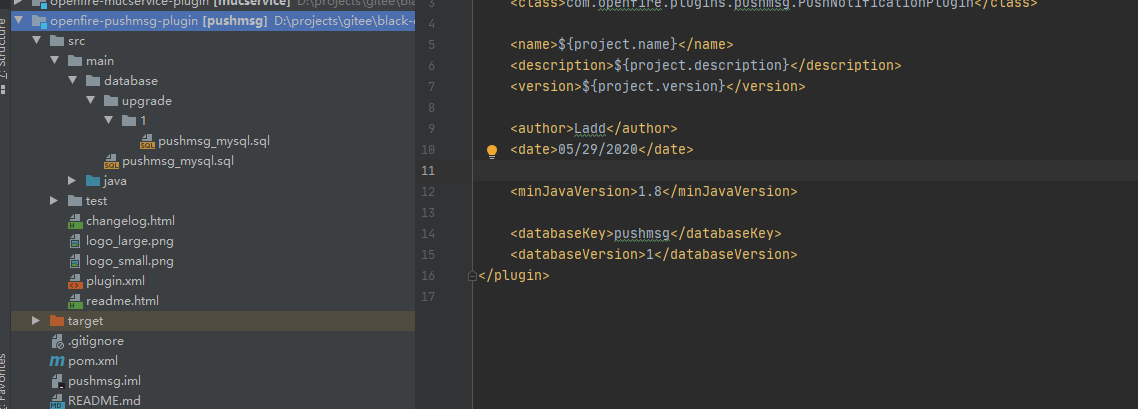Click the readme.html file icon
Screen dimensions: 1138x409
pyautogui.click(x=75, y=301)
